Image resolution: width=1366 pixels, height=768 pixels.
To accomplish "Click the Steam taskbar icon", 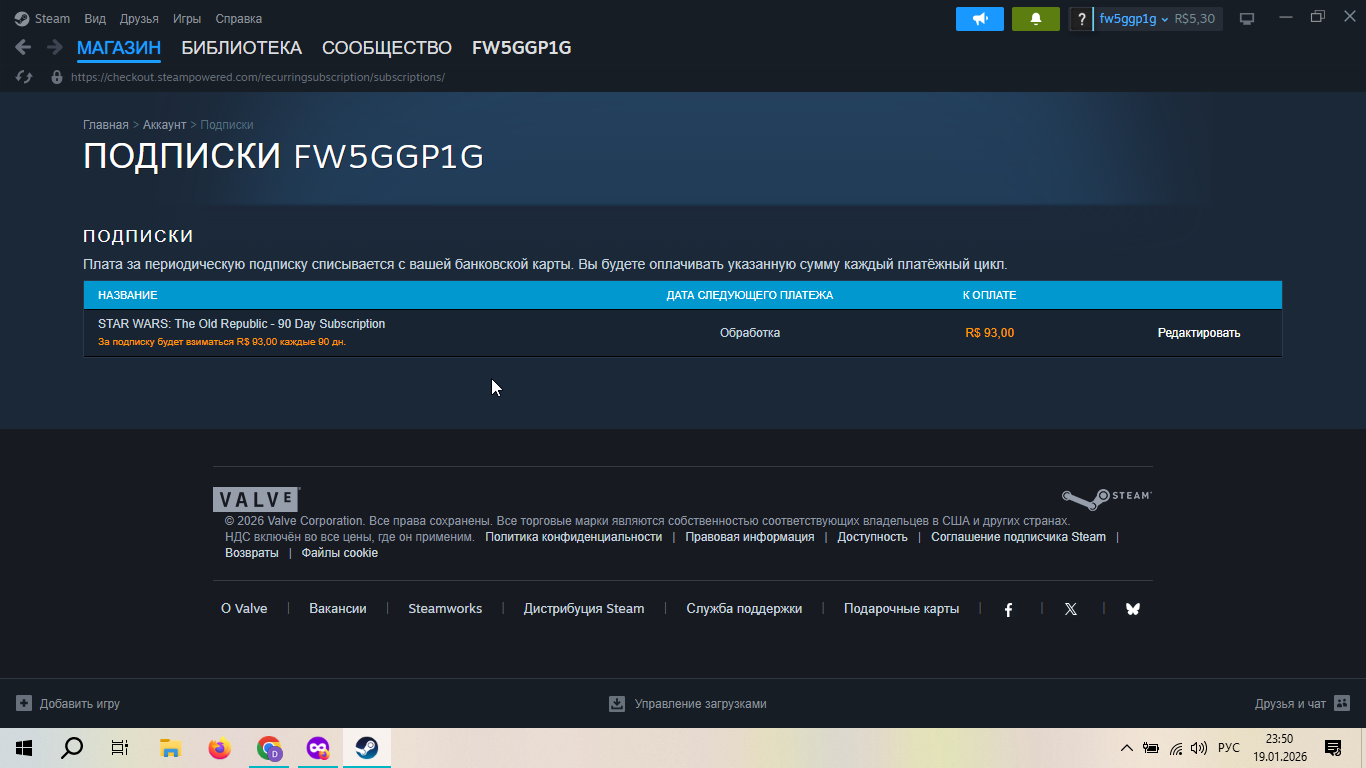I will tap(367, 748).
